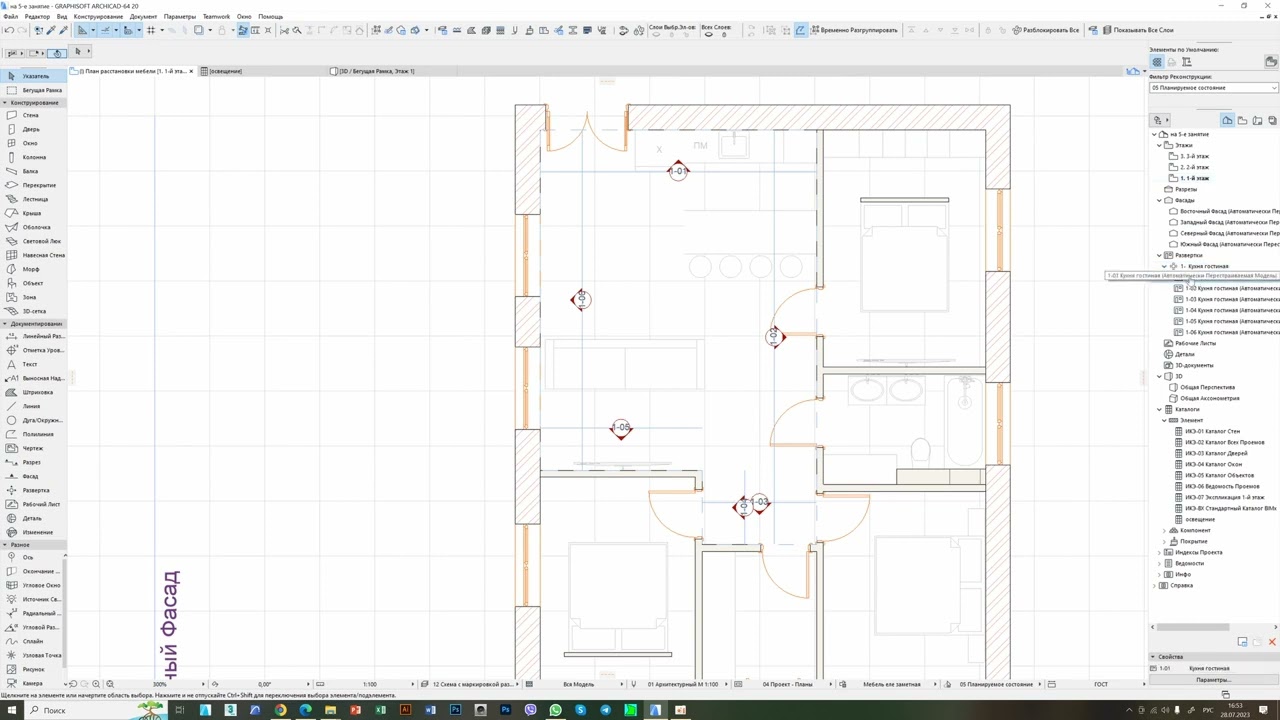The width and height of the screenshot is (1280, 720).
Task: Choose the Балка beam tool
Action: [x=30, y=171]
